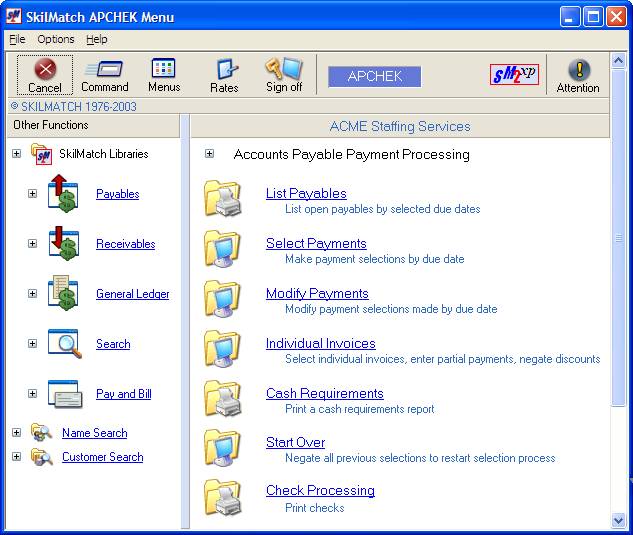
Task: Click the Menus grid icon
Action: point(163,68)
